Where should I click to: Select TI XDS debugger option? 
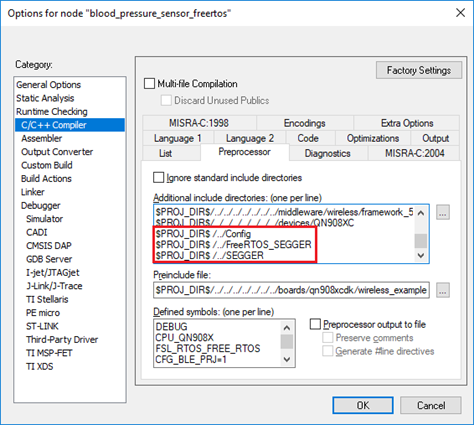click(x=40, y=366)
